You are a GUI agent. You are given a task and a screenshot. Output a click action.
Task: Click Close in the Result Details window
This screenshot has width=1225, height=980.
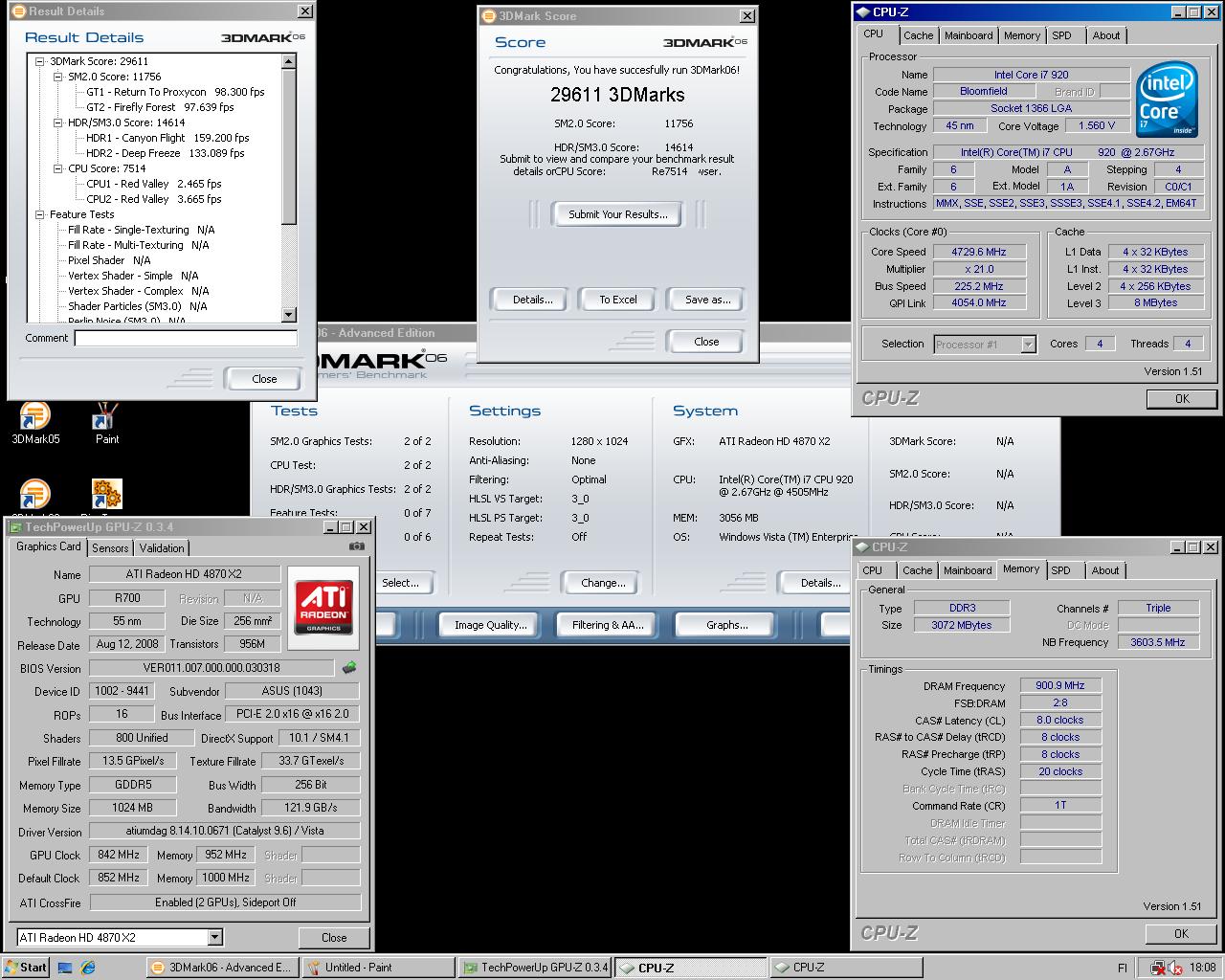pyautogui.click(x=264, y=379)
